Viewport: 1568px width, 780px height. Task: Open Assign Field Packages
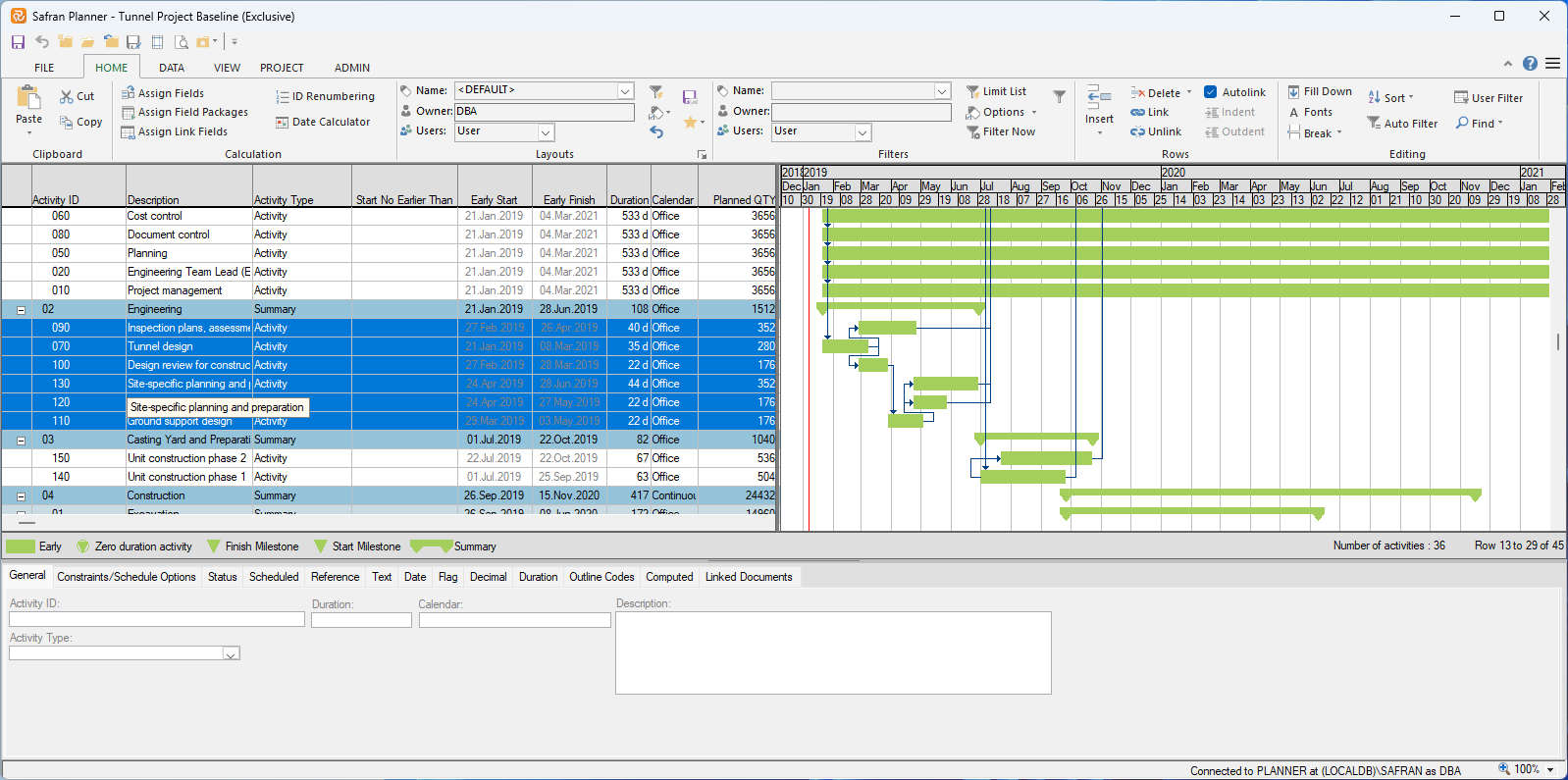184,112
